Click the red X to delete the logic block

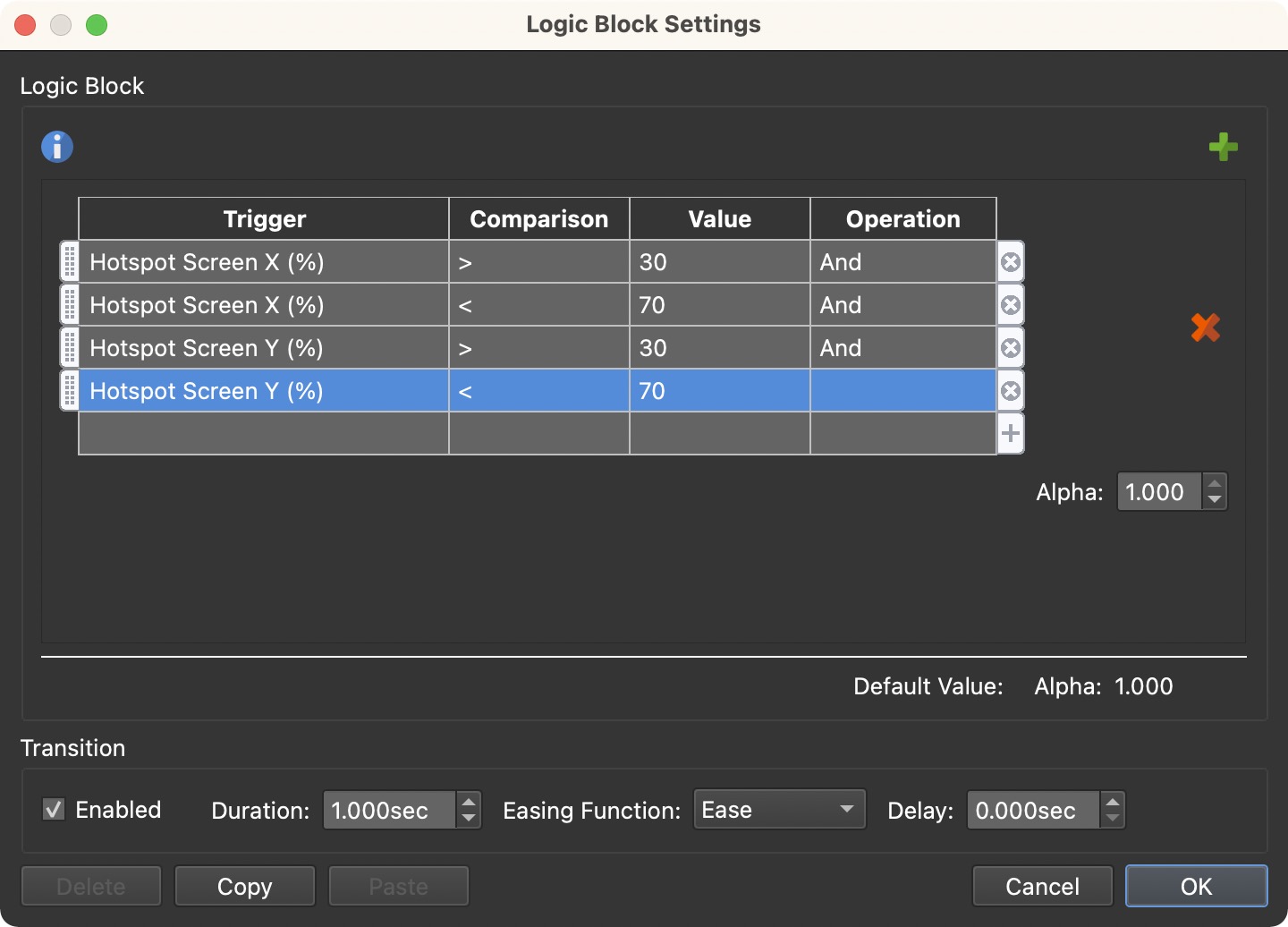click(x=1205, y=327)
